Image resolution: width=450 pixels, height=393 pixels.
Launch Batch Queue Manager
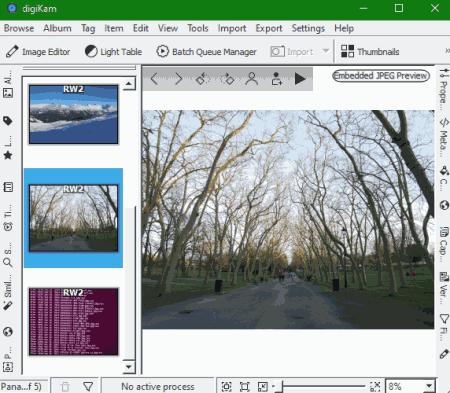(206, 52)
